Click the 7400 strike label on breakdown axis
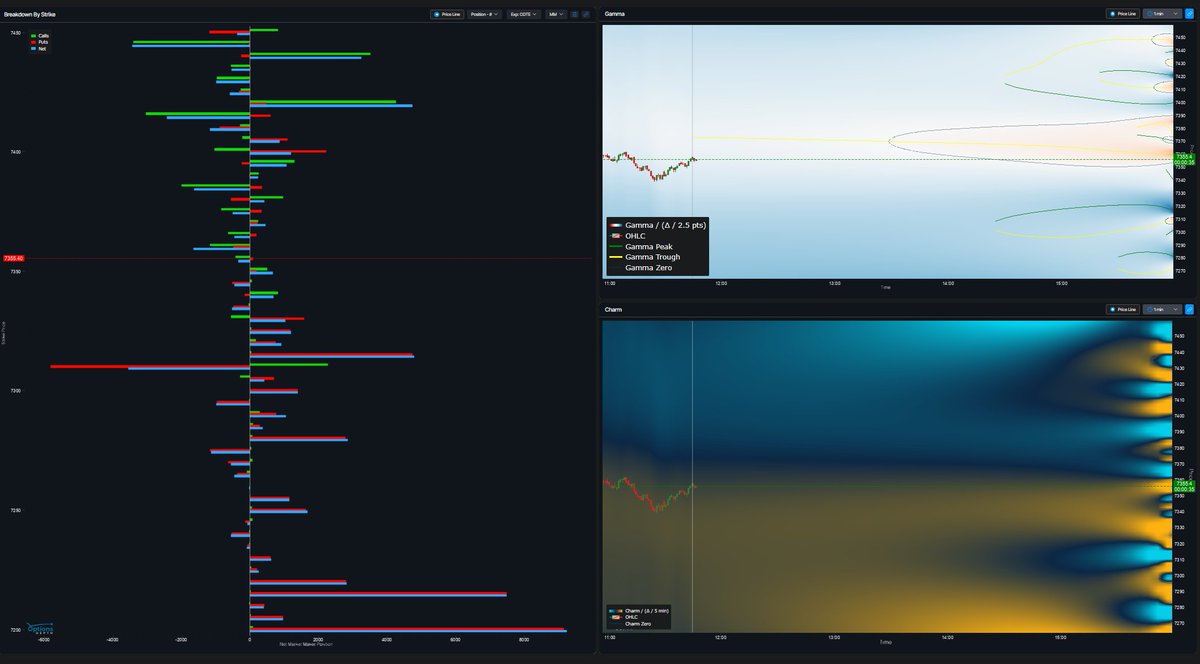This screenshot has height=664, width=1200. coord(16,152)
